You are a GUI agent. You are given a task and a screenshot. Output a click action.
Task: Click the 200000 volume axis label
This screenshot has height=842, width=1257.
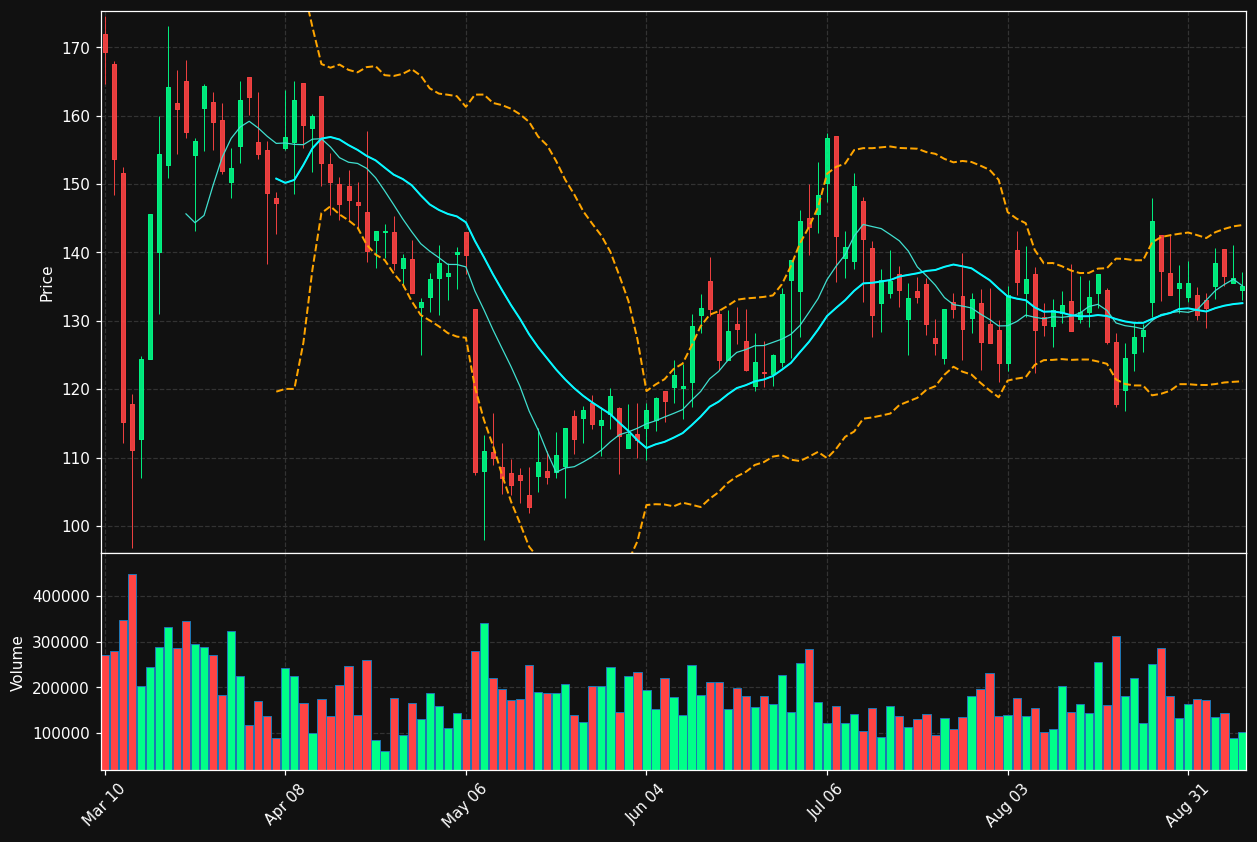pos(63,688)
